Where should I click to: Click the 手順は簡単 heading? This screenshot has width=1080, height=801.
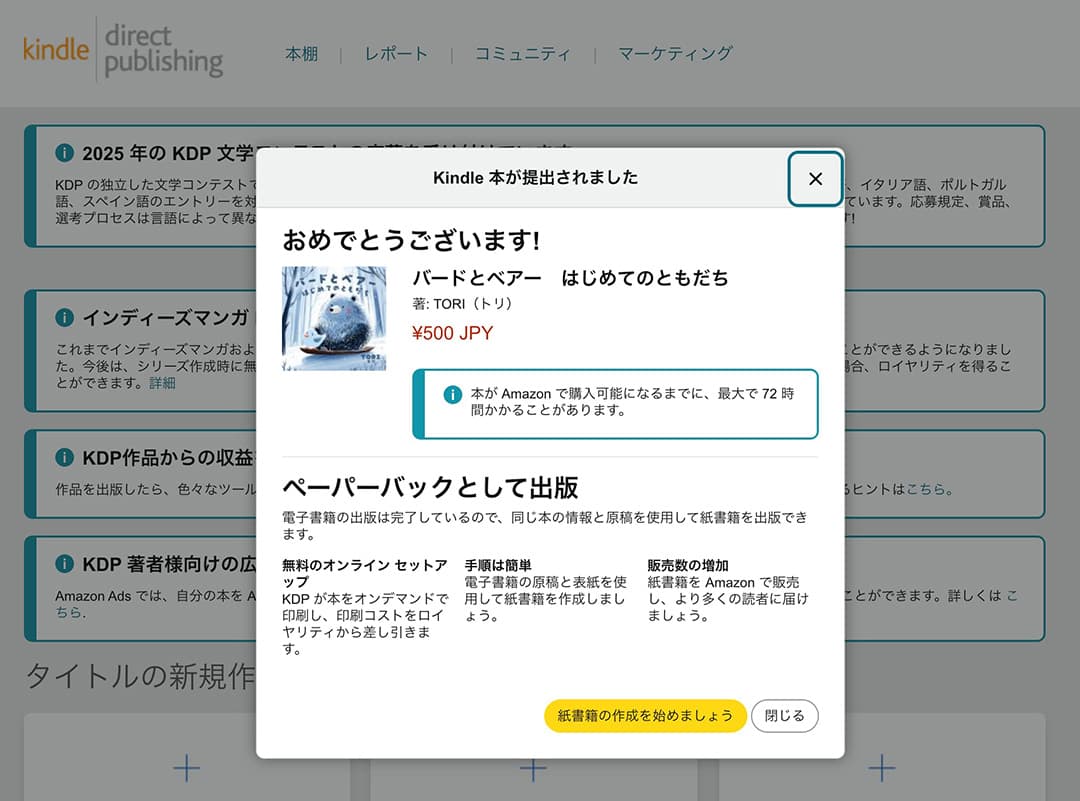pyautogui.click(x=498, y=565)
